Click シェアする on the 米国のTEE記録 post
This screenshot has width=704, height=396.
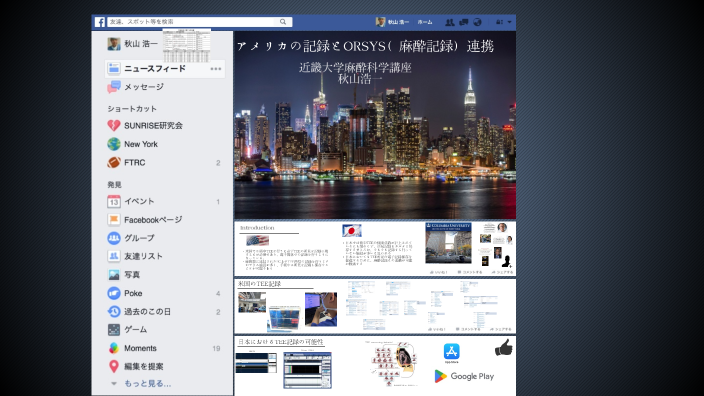click(501, 329)
